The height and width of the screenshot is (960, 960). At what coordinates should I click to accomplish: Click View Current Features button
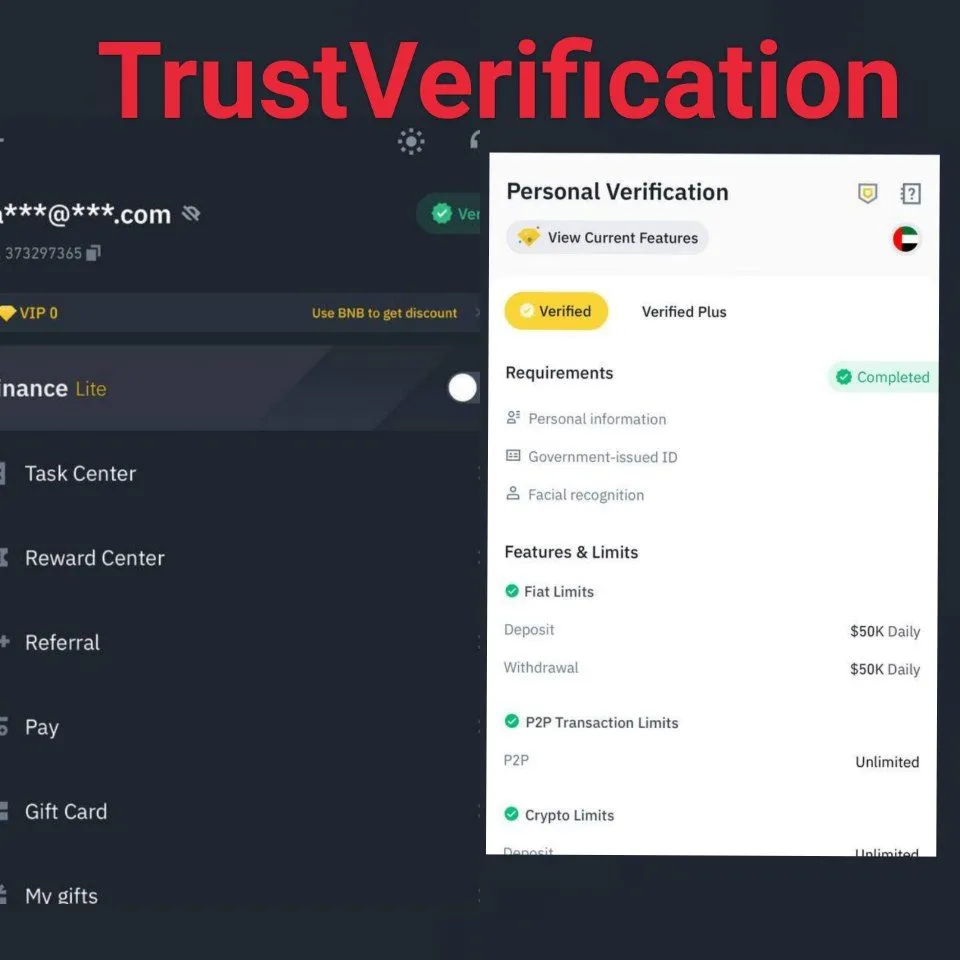[x=607, y=238]
